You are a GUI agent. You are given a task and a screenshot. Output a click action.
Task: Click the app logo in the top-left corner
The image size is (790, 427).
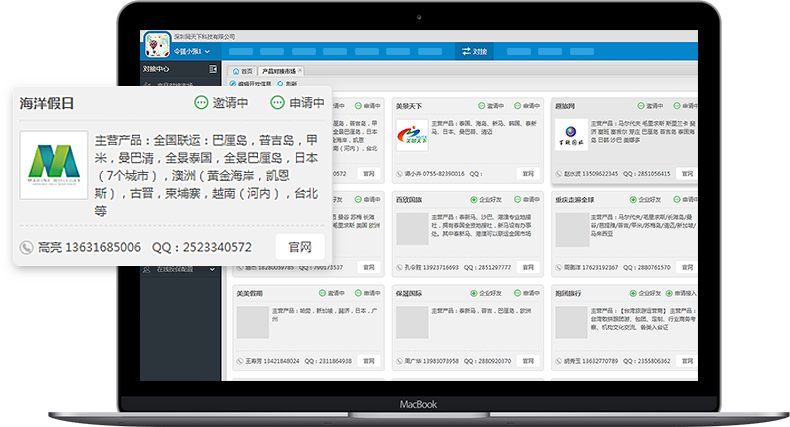[157, 45]
